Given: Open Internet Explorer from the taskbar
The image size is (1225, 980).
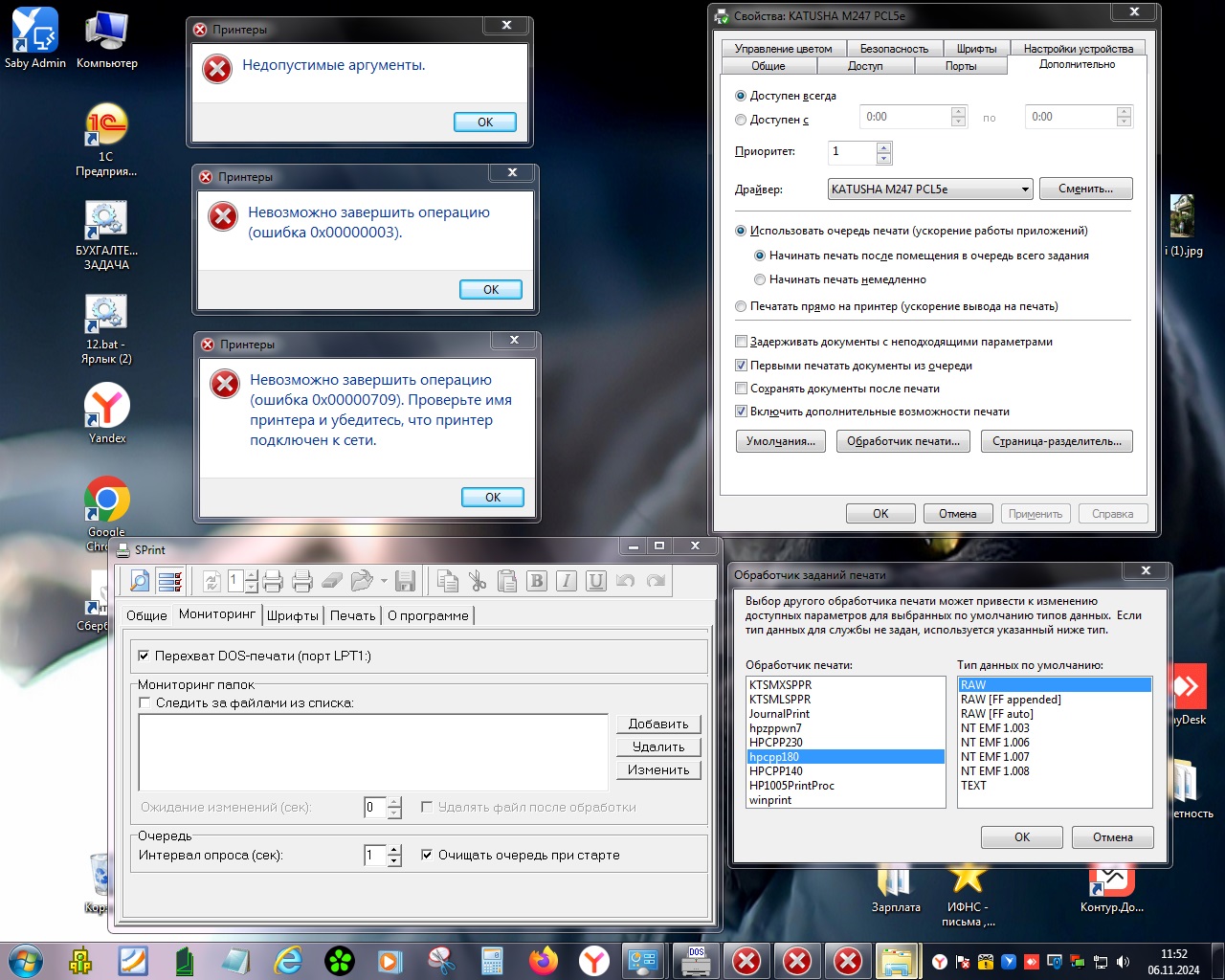Looking at the screenshot, I should click(x=288, y=961).
